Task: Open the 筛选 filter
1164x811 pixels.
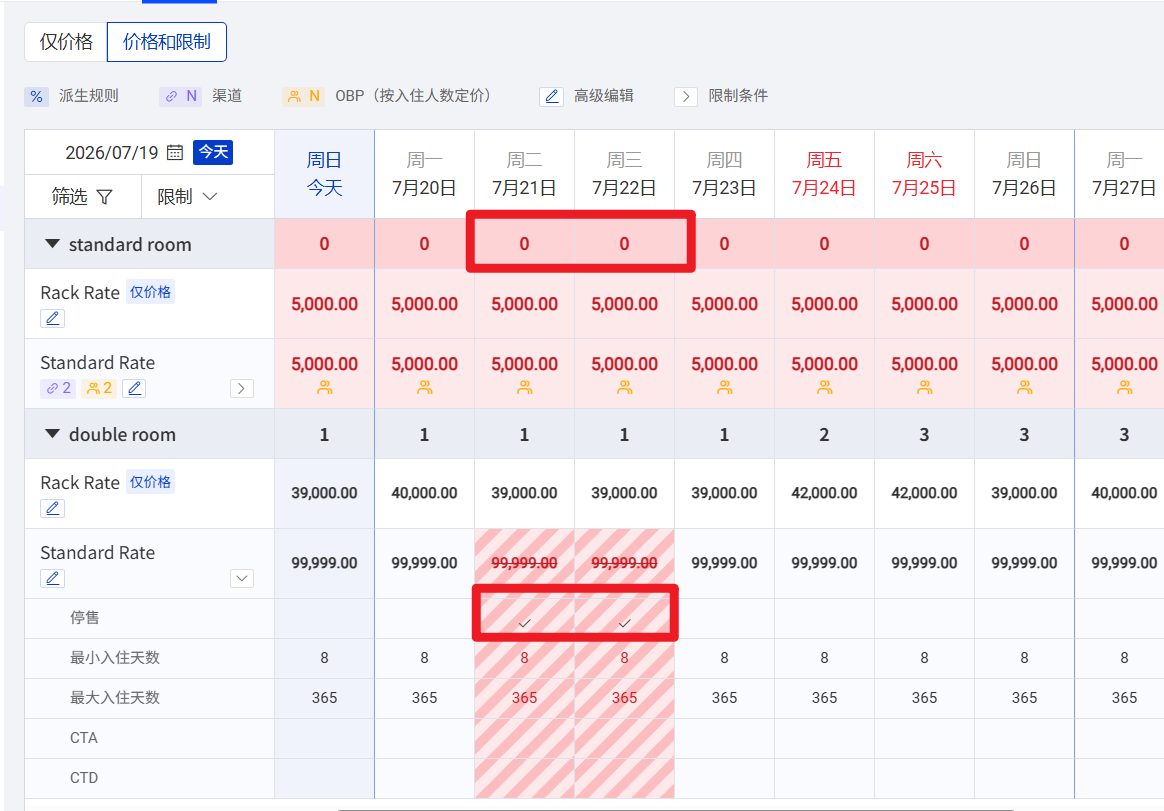Action: pos(82,197)
